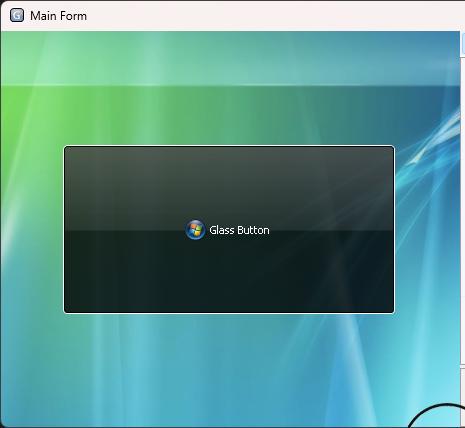Open the Main Form window icon menu
Screen dimensions: 465x428
coord(17,15)
